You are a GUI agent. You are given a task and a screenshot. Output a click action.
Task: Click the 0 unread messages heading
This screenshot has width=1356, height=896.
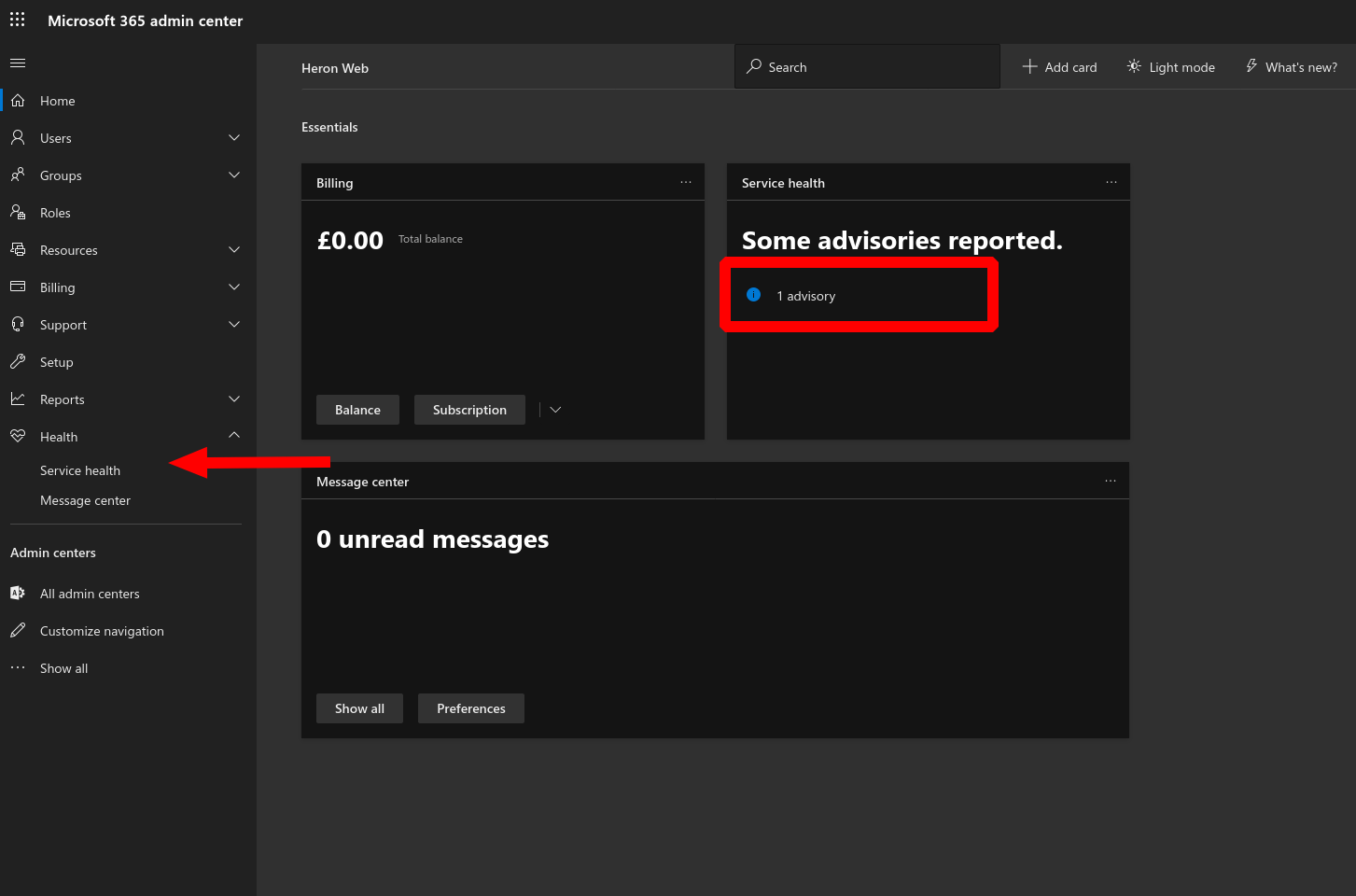(x=433, y=539)
